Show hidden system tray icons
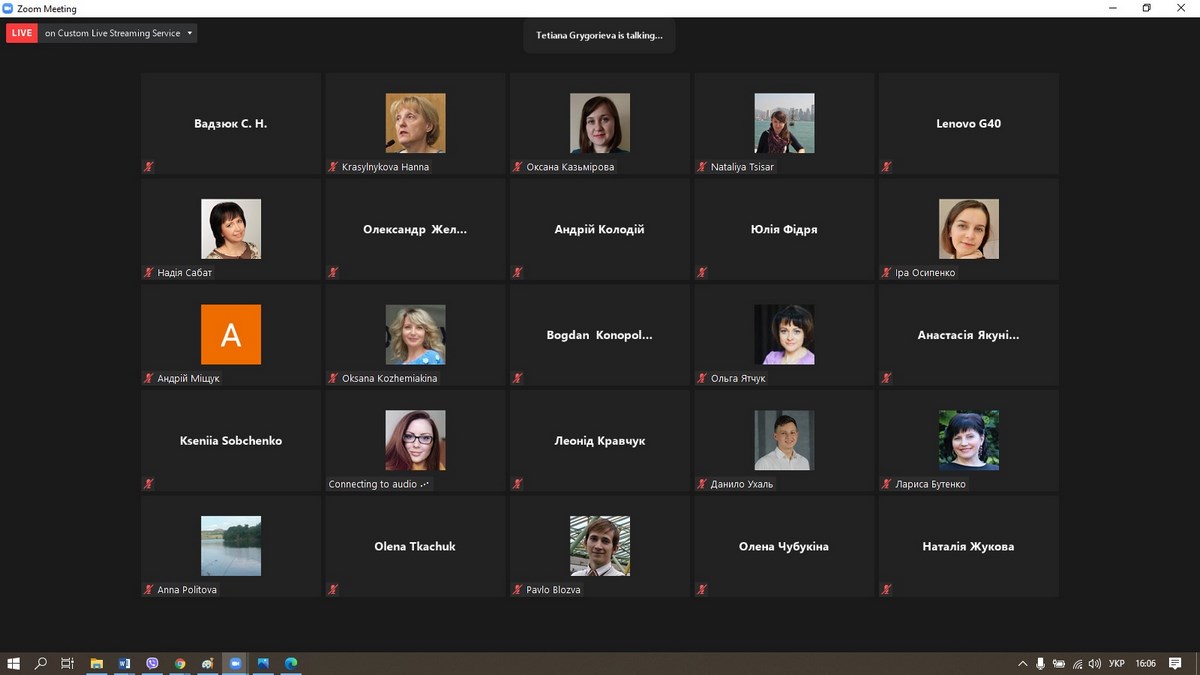1200x675 pixels. pyautogui.click(x=1022, y=663)
